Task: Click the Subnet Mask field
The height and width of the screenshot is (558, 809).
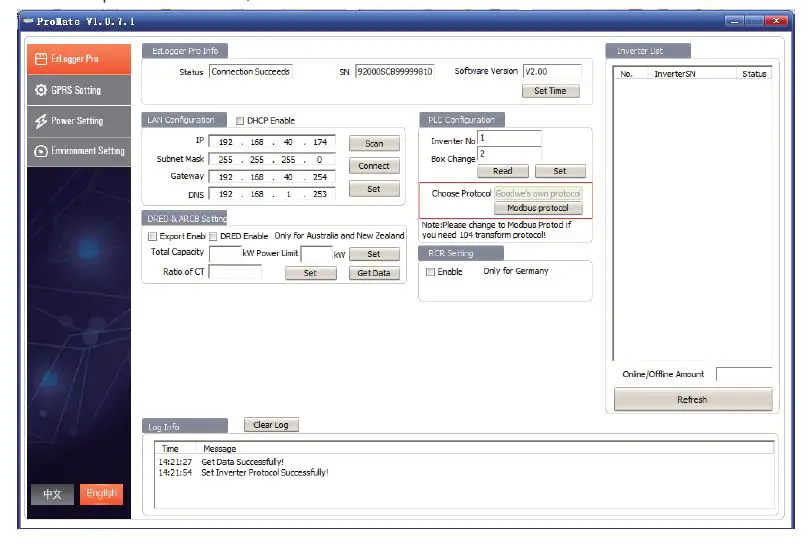Action: pyautogui.click(x=272, y=159)
